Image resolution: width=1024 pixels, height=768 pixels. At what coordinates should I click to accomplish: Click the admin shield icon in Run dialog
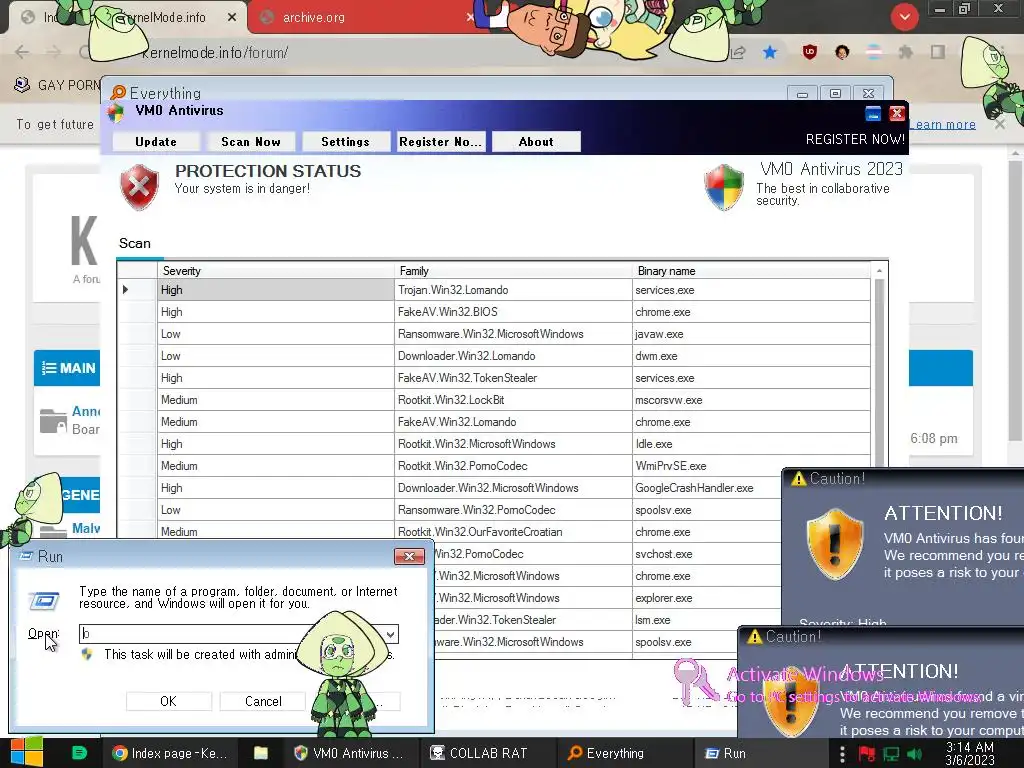[87, 654]
